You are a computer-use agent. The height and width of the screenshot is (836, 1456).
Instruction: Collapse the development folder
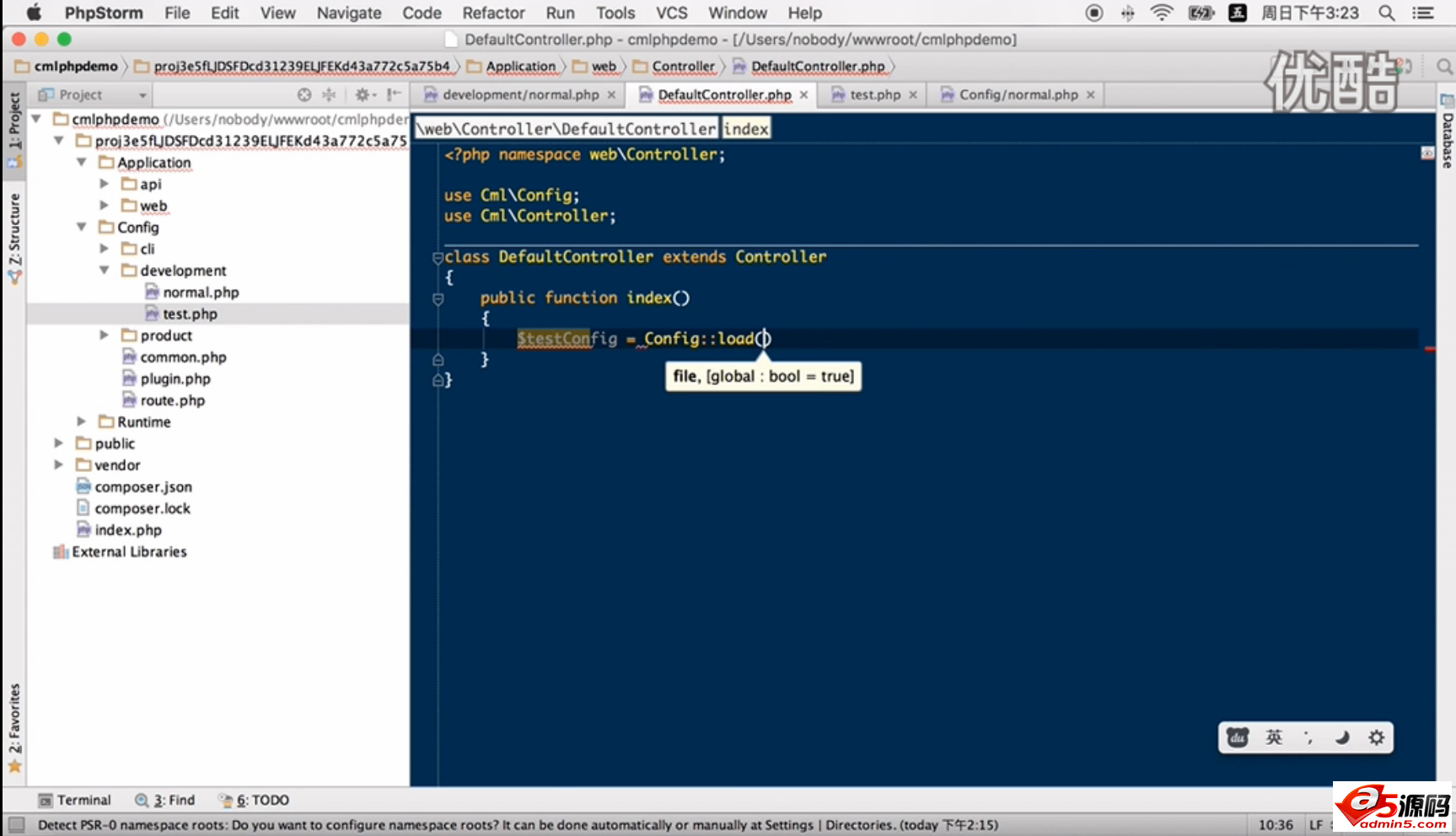point(104,271)
